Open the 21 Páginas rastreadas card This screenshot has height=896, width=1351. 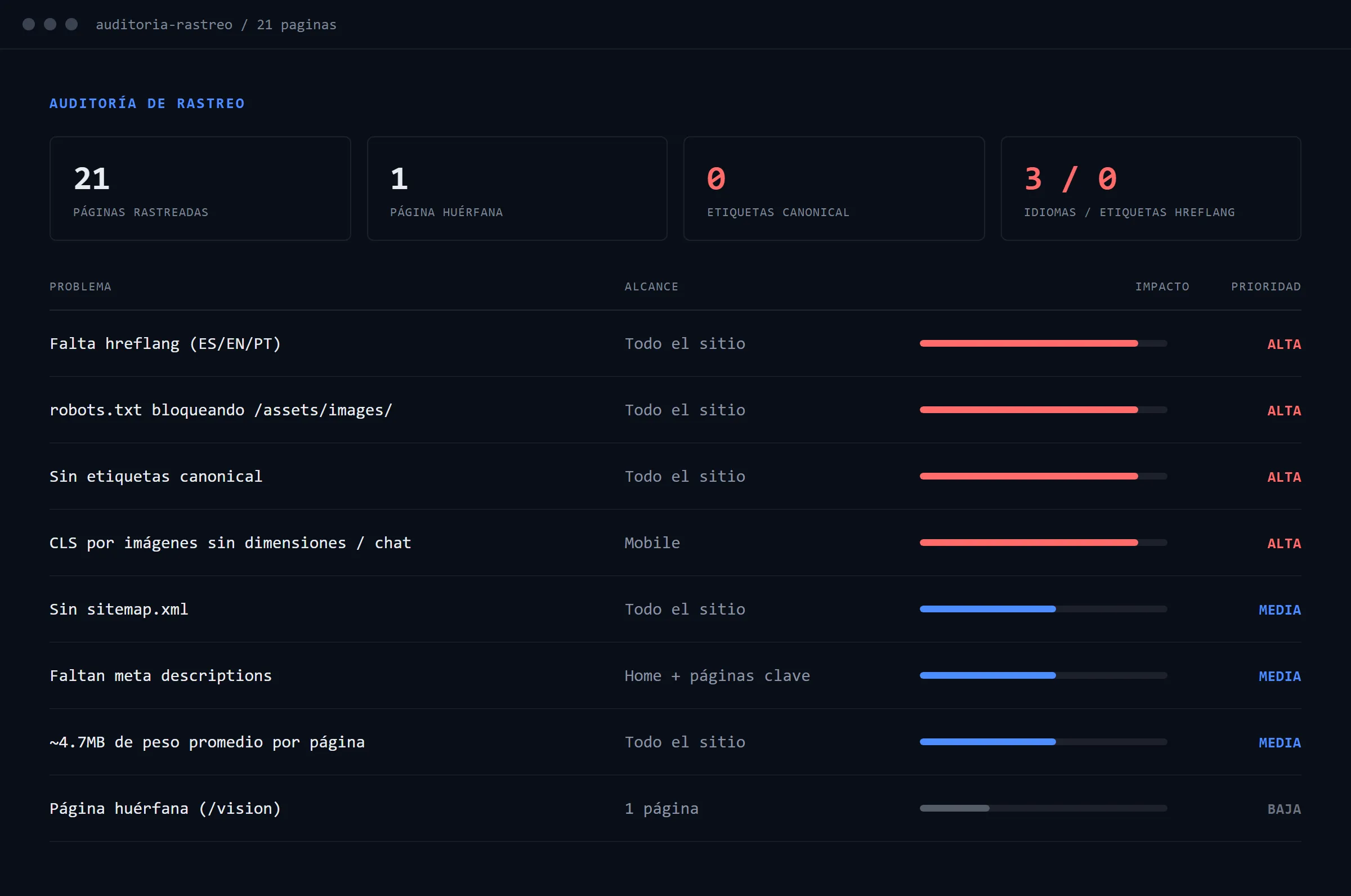200,189
